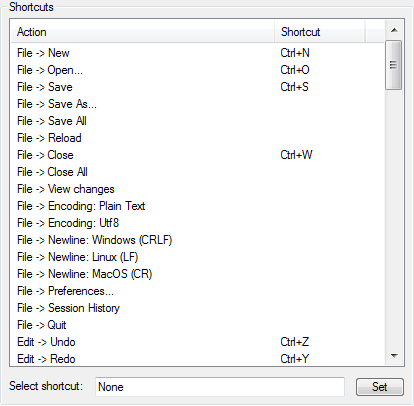Select the File -> Session History row
Image resolution: width=414 pixels, height=406 pixels.
pyautogui.click(x=197, y=308)
